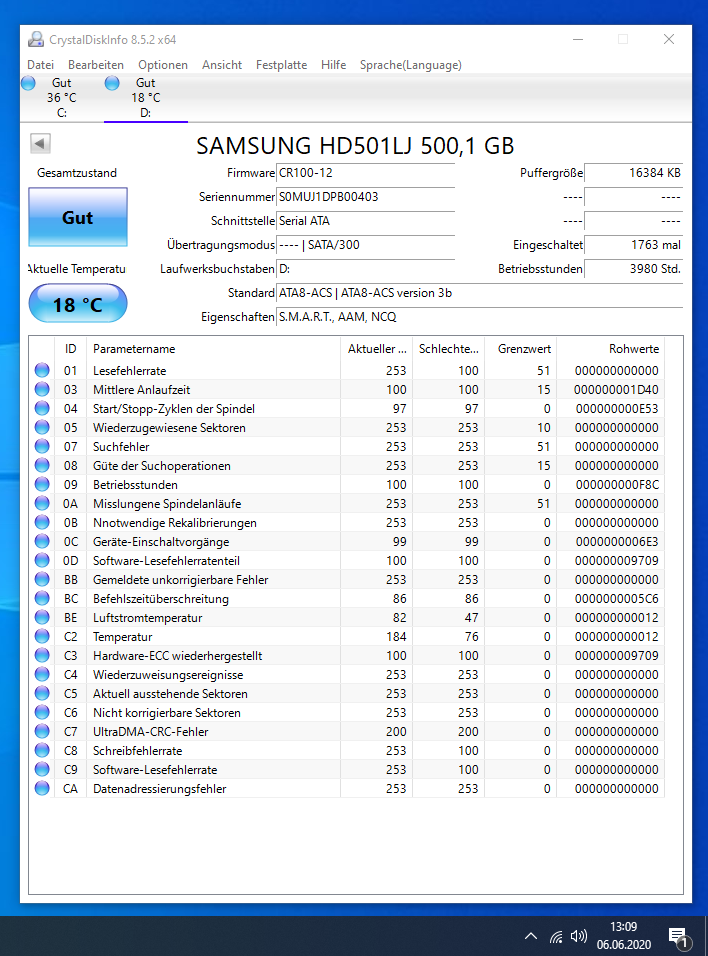Show hidden tray icons chevron
The height and width of the screenshot is (956, 708).
(x=531, y=936)
